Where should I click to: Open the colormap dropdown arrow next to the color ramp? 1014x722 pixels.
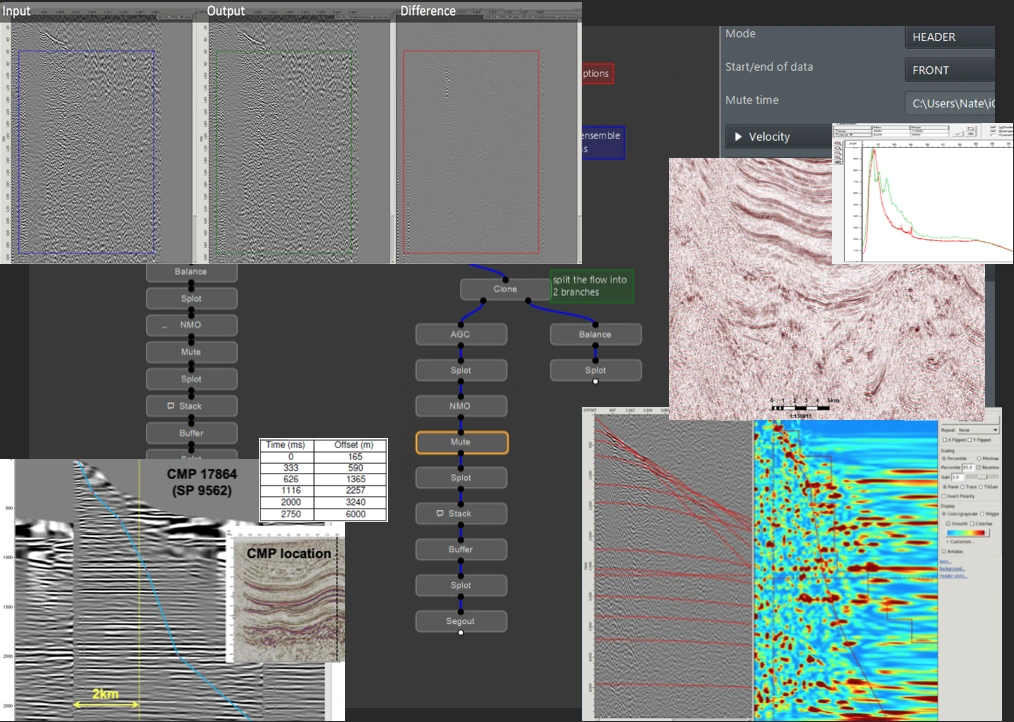tap(987, 532)
